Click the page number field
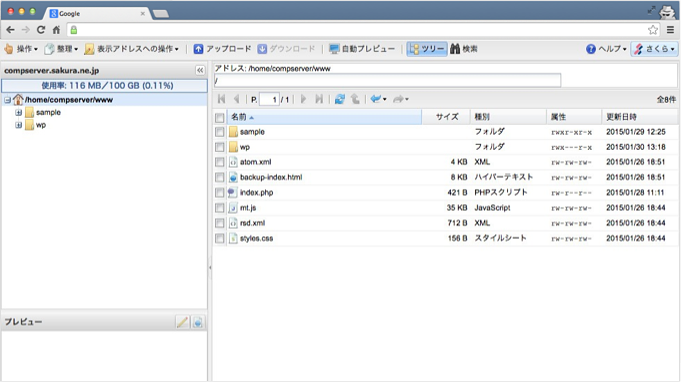 click(x=269, y=99)
